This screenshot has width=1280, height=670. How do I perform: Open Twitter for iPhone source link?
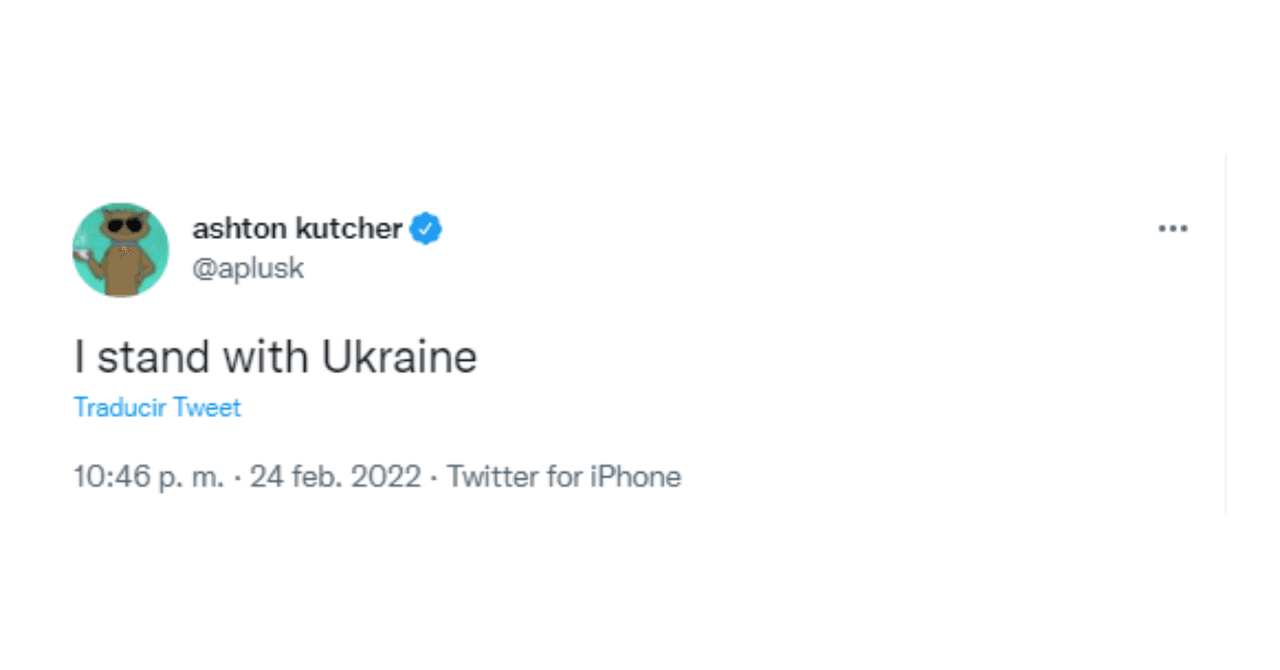[566, 477]
